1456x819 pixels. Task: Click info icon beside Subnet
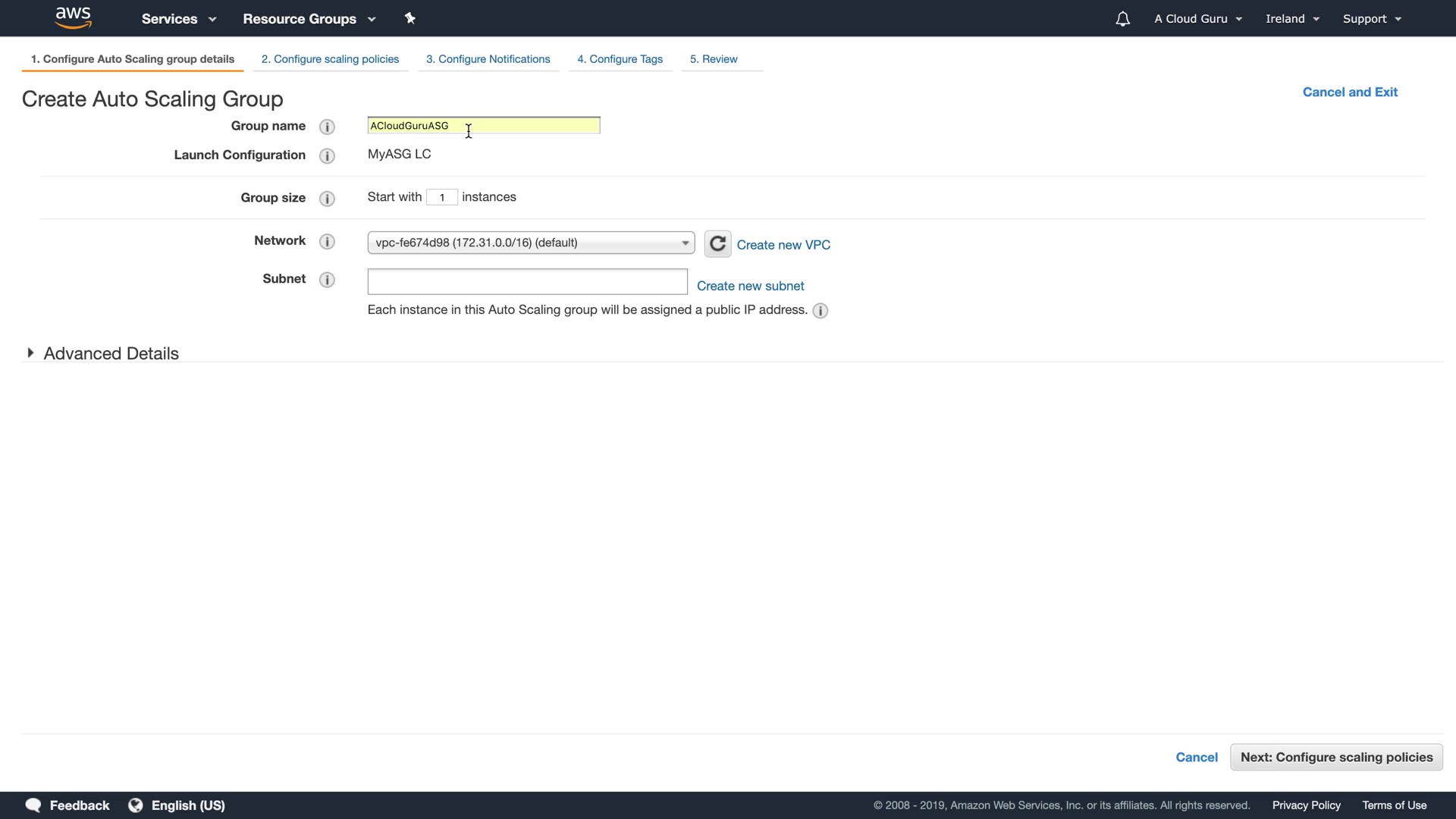click(x=327, y=280)
